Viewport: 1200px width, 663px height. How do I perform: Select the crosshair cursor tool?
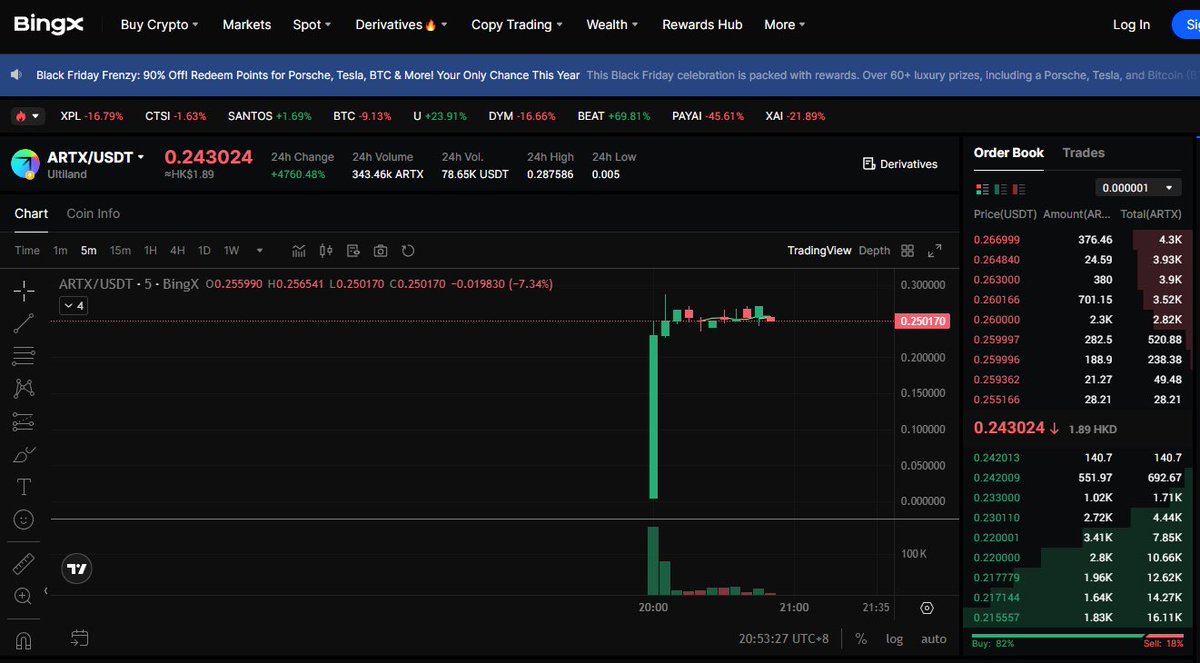tap(24, 291)
